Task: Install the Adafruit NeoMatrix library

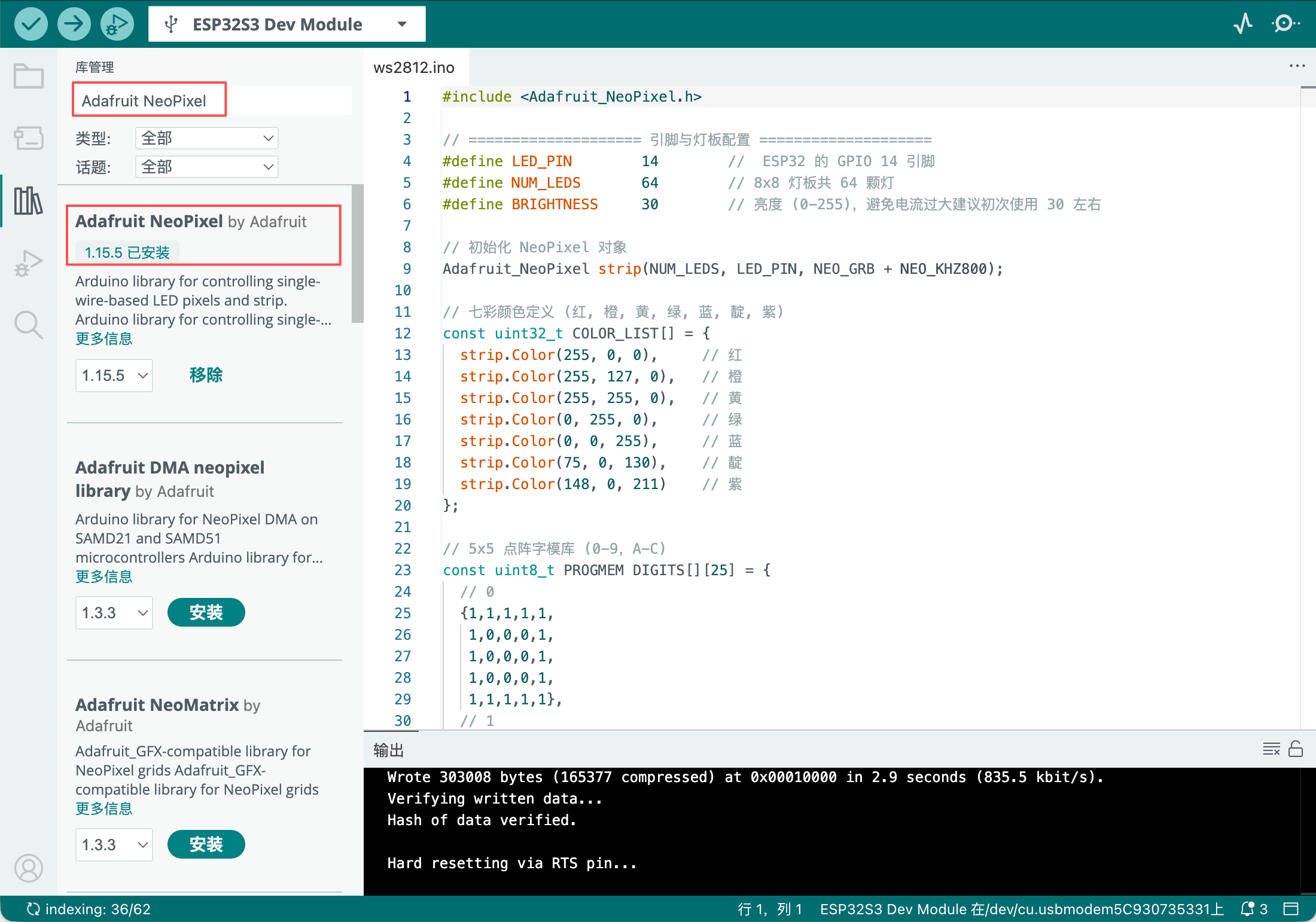Action: click(206, 844)
